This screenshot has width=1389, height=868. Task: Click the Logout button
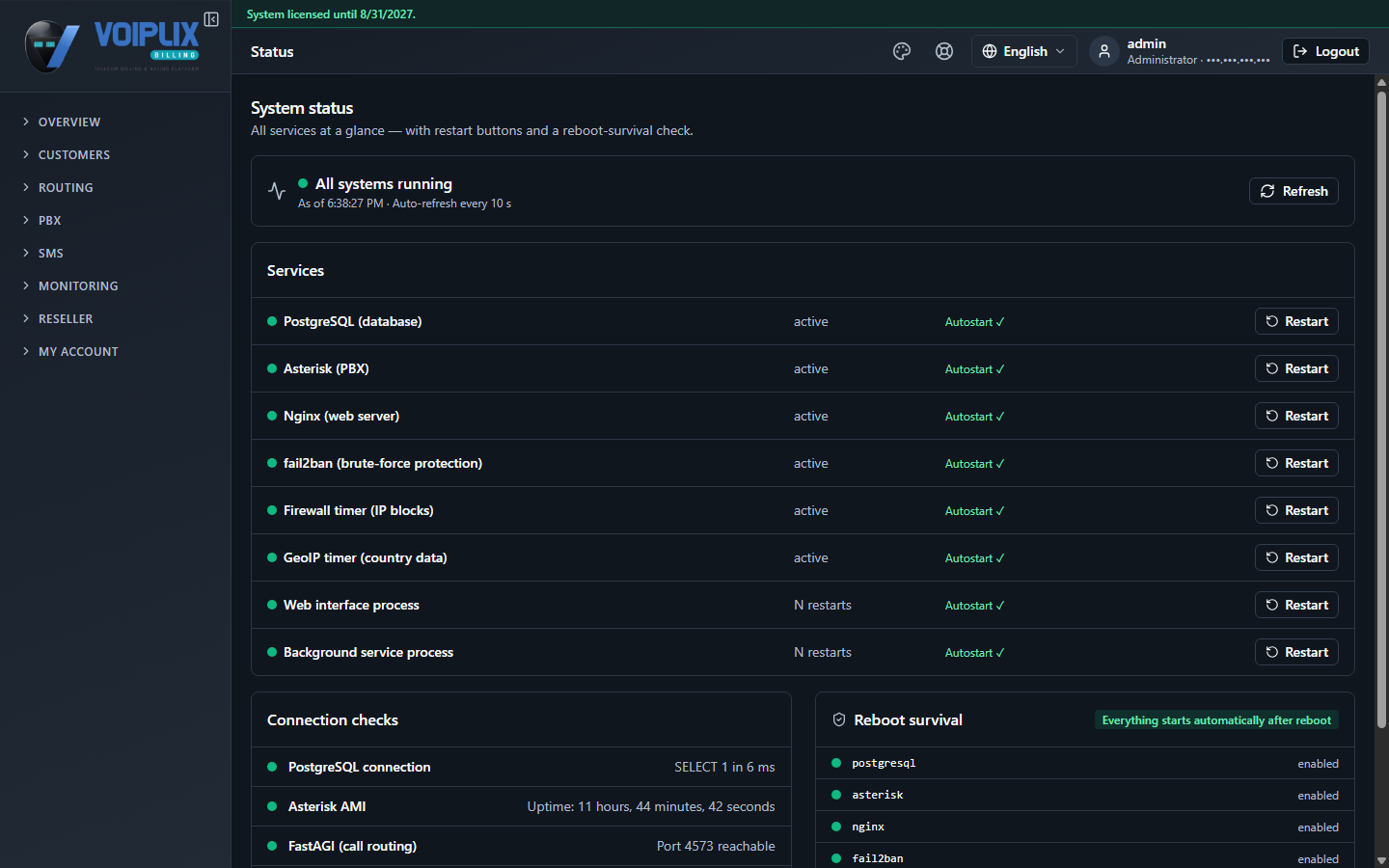[x=1325, y=51]
